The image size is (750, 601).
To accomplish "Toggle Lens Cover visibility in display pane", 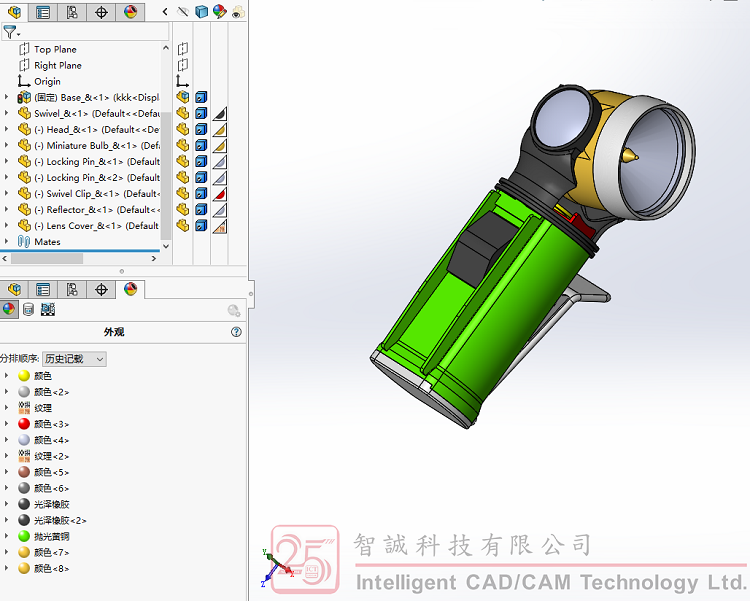I will pos(183,226).
